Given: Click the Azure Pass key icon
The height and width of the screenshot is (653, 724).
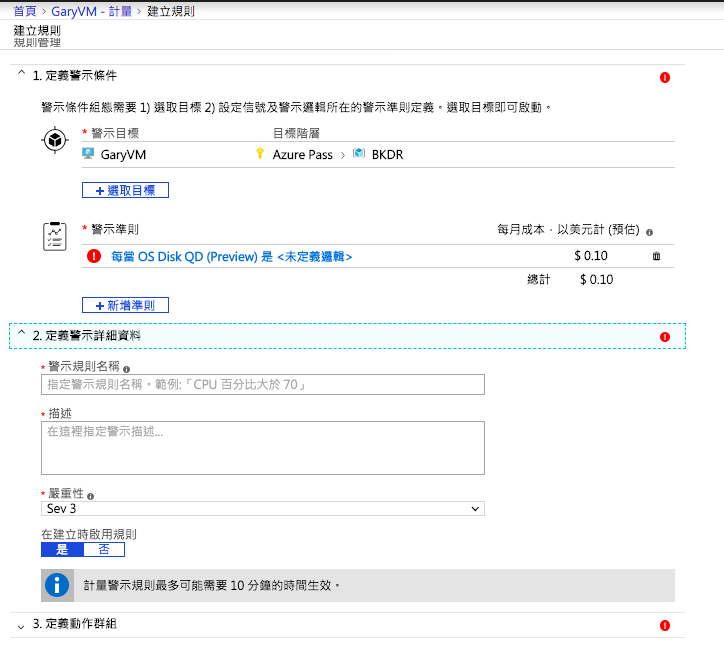Looking at the screenshot, I should coord(260,153).
